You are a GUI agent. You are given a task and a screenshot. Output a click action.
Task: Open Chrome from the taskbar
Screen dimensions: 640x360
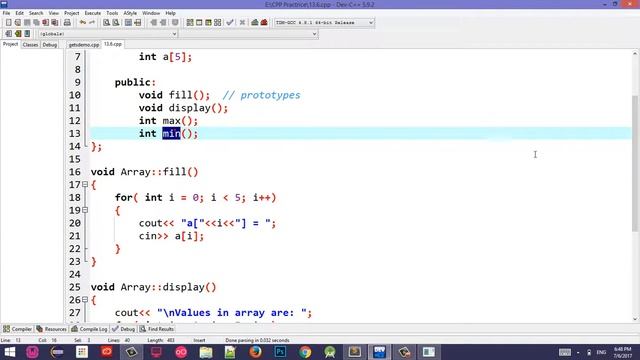click(305, 352)
